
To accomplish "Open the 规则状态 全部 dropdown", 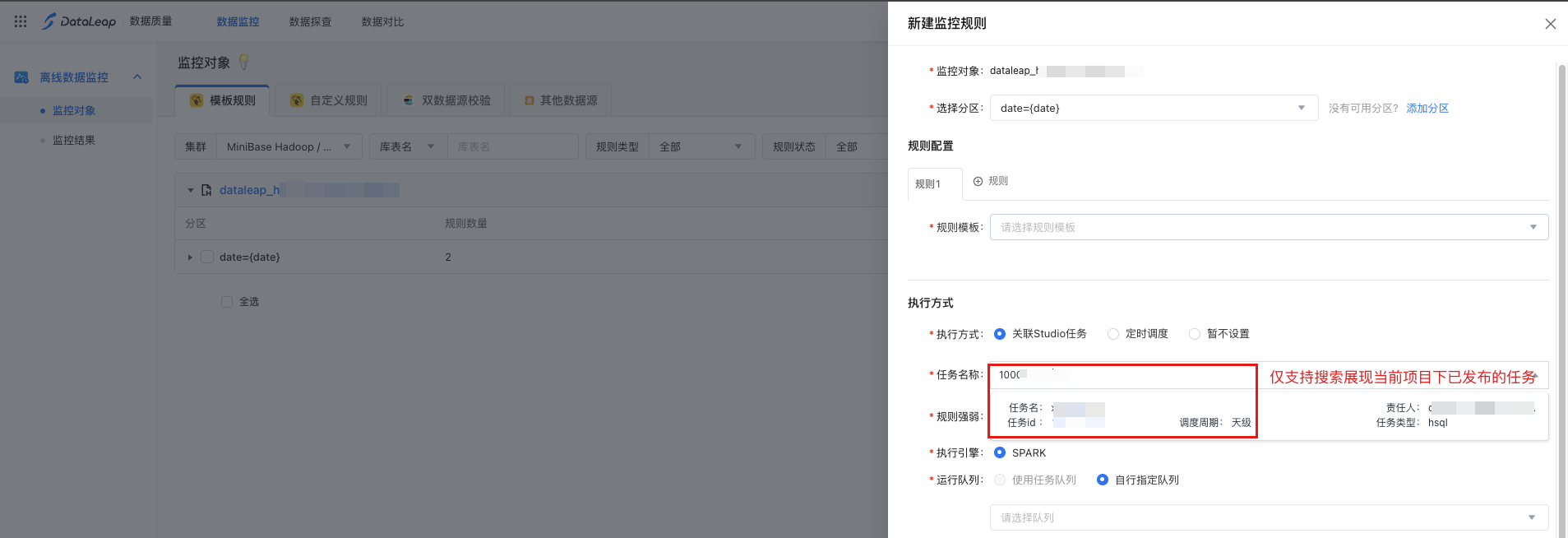I will (857, 146).
